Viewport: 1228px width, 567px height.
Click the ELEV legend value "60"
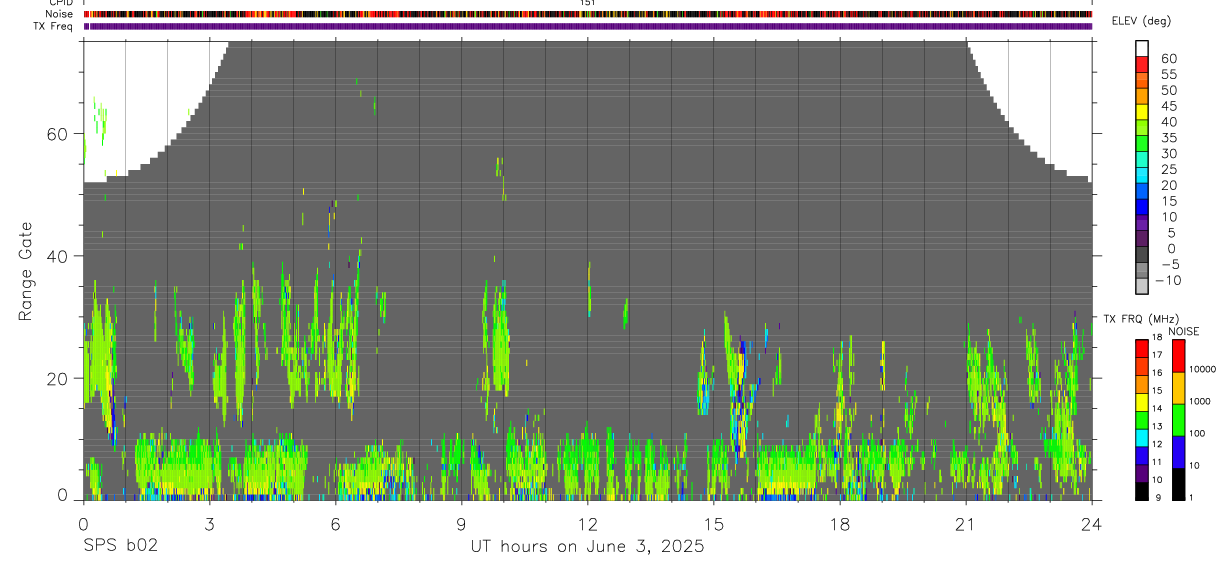point(1168,59)
